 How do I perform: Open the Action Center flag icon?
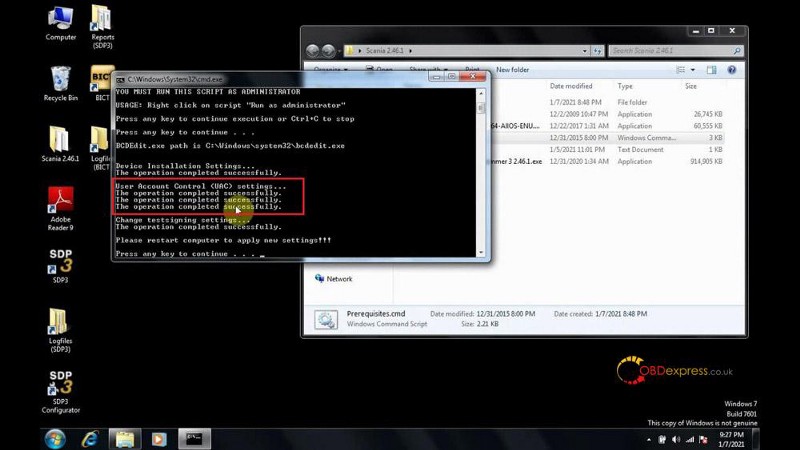704,439
